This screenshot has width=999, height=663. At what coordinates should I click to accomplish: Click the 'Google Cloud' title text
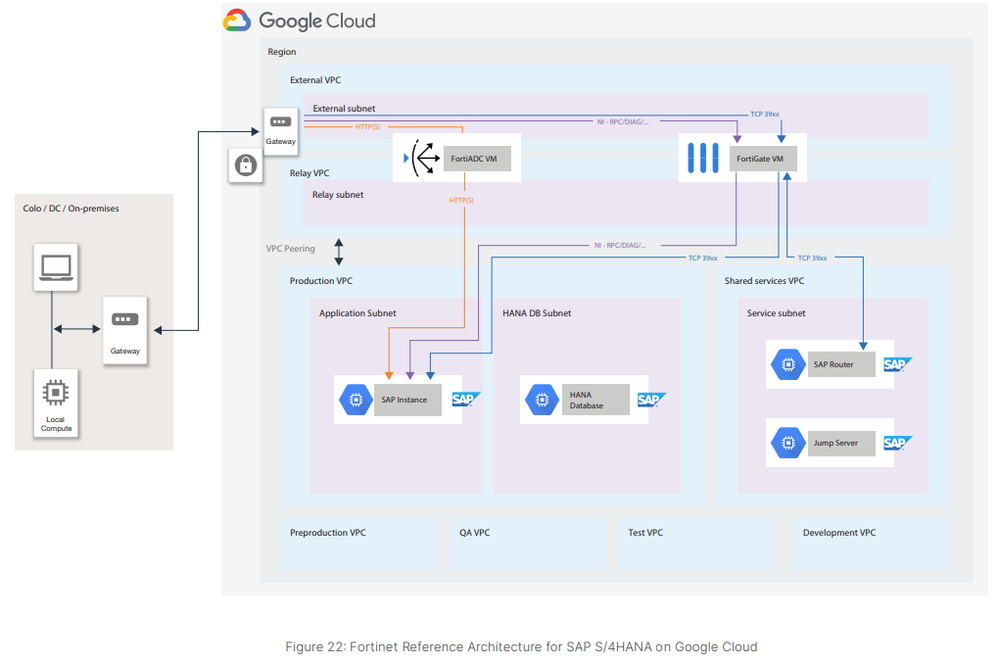317,21
